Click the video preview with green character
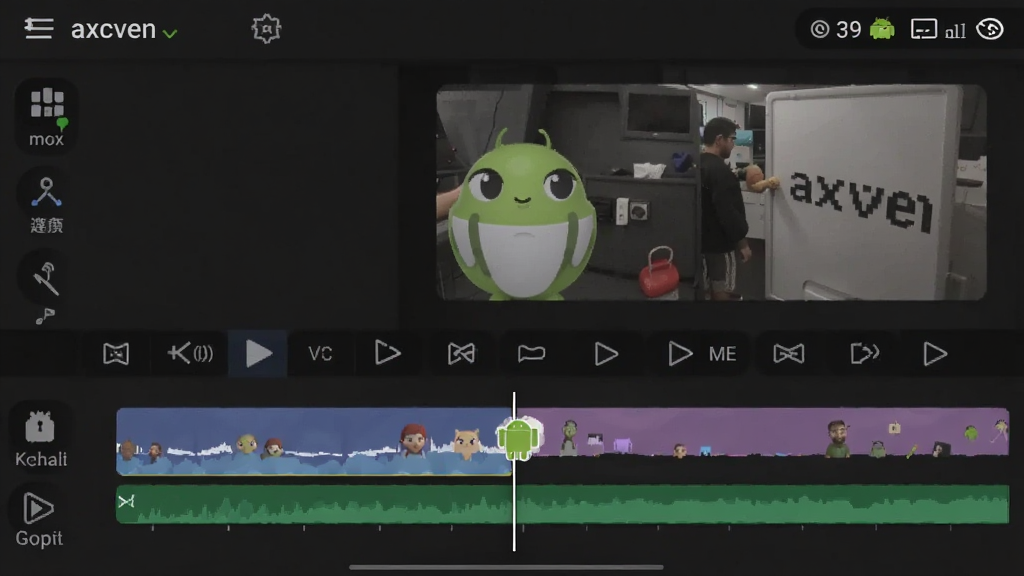The image size is (1024, 576). [711, 192]
